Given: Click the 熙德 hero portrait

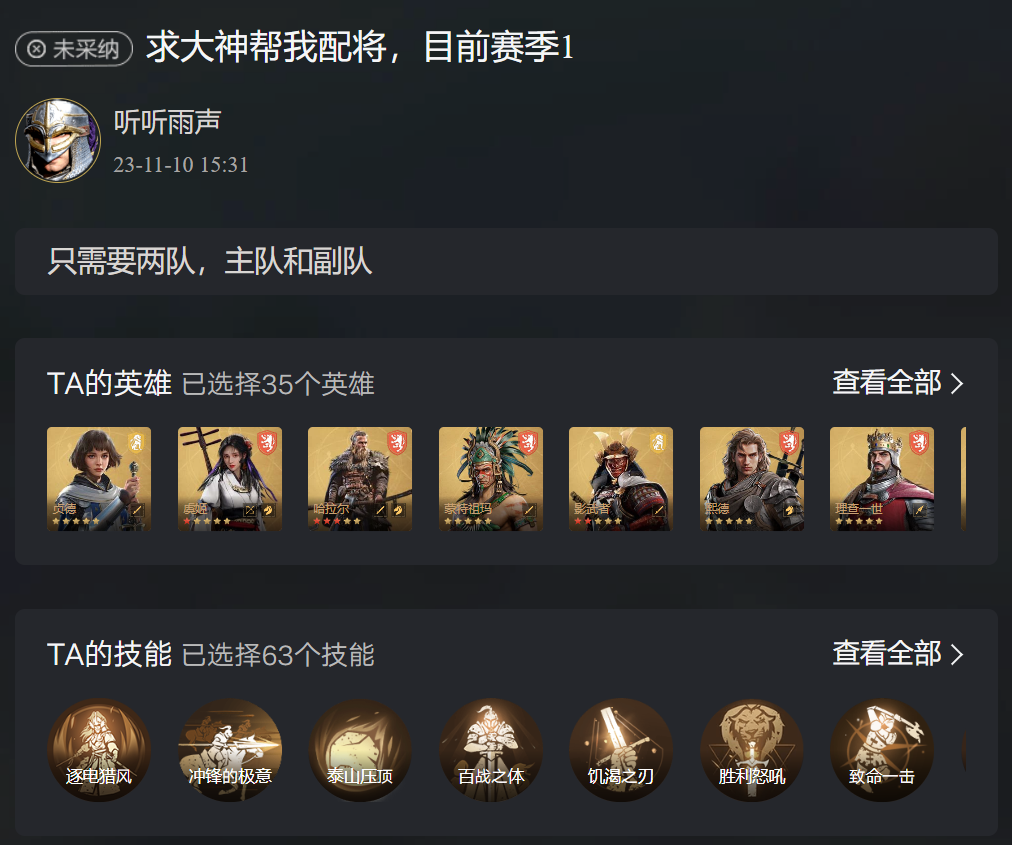Looking at the screenshot, I should 752,479.
